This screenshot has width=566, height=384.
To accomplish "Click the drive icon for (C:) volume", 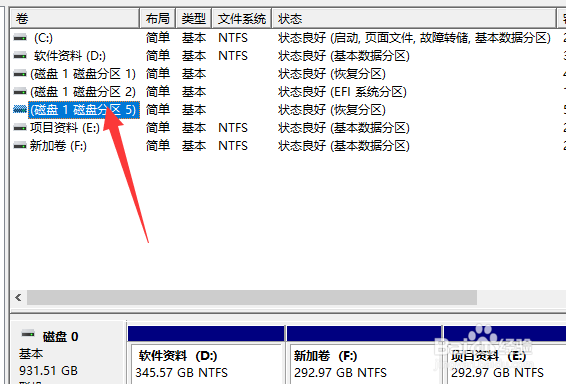I will (x=20, y=38).
